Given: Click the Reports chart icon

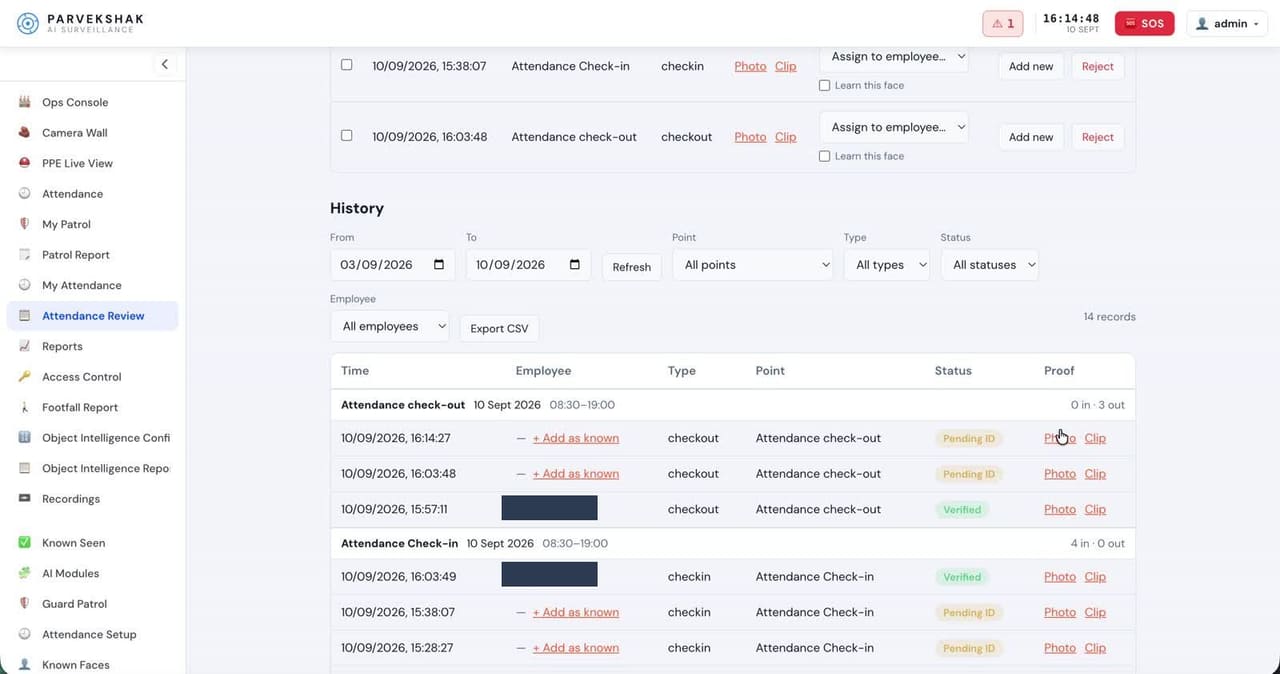Looking at the screenshot, I should [24, 346].
